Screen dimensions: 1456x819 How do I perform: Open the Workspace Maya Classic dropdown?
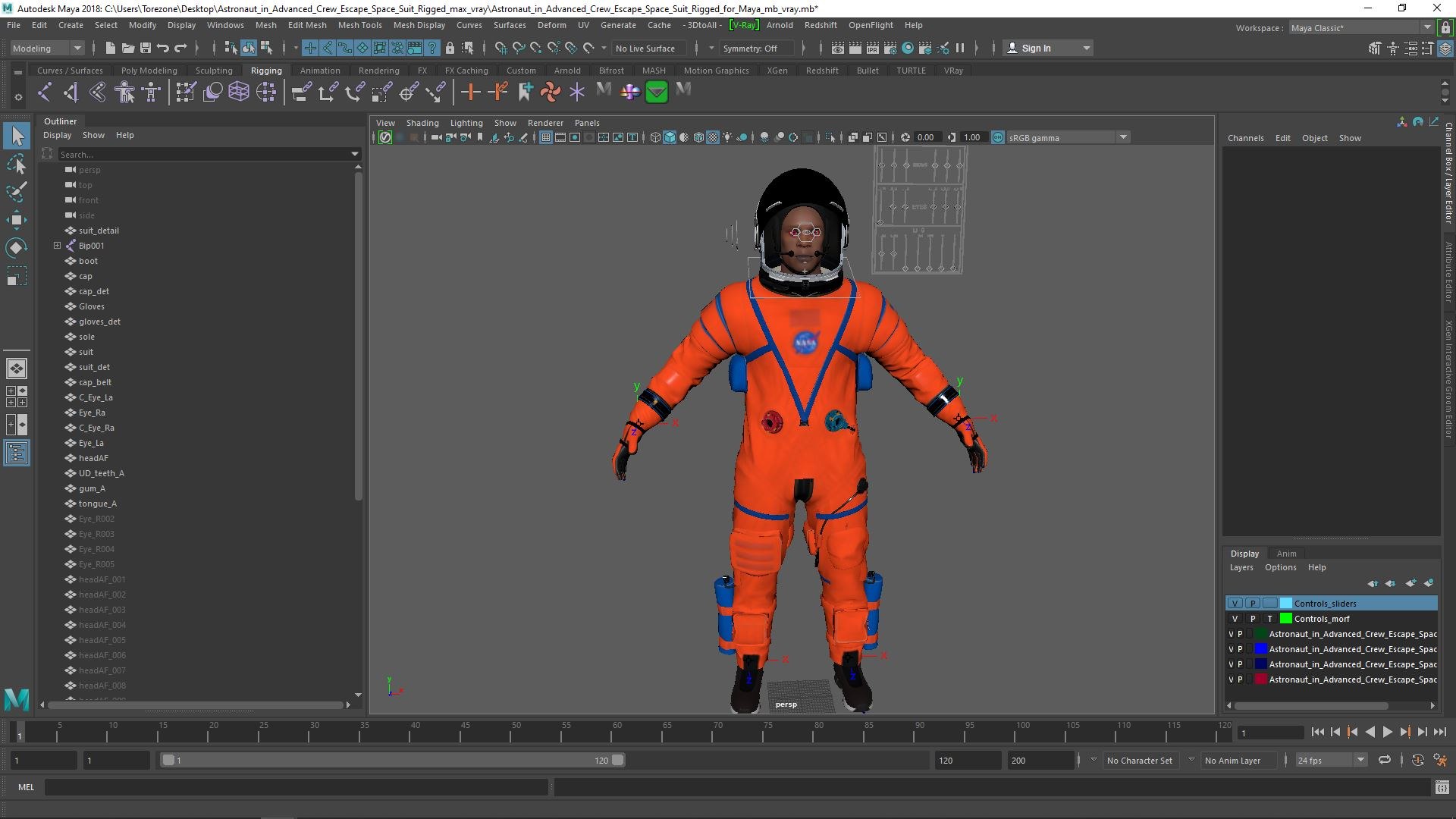click(1361, 28)
